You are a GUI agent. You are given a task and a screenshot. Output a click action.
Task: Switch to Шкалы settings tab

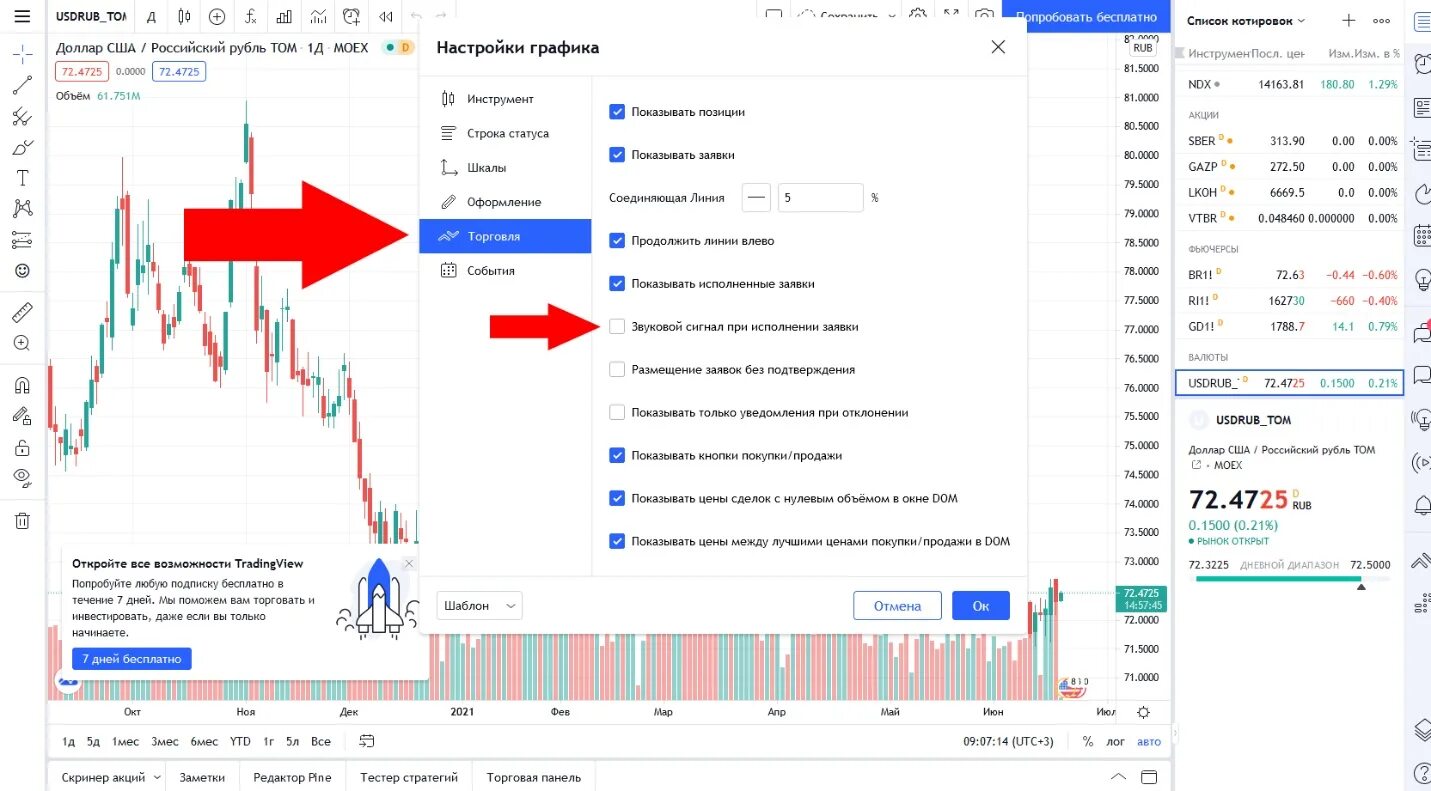505,168
